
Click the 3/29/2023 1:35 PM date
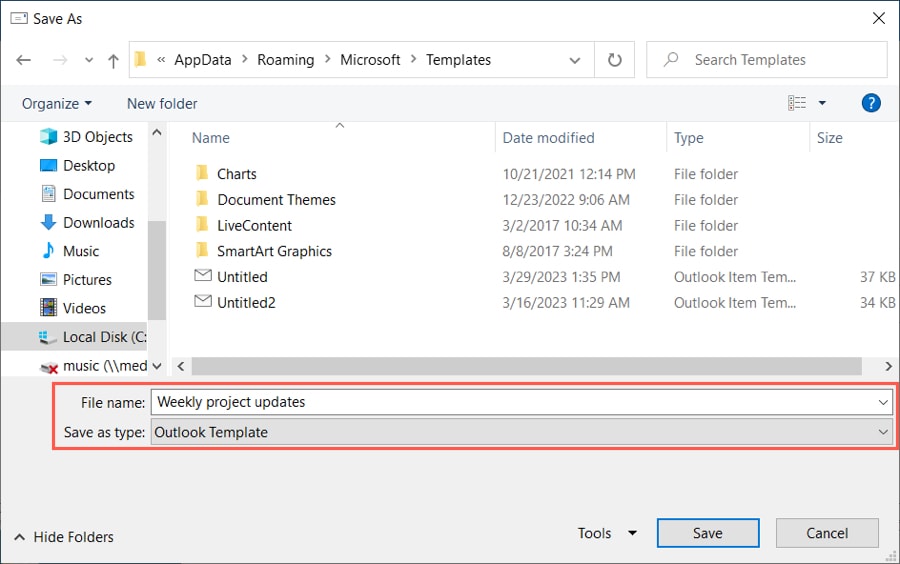[x=561, y=277]
